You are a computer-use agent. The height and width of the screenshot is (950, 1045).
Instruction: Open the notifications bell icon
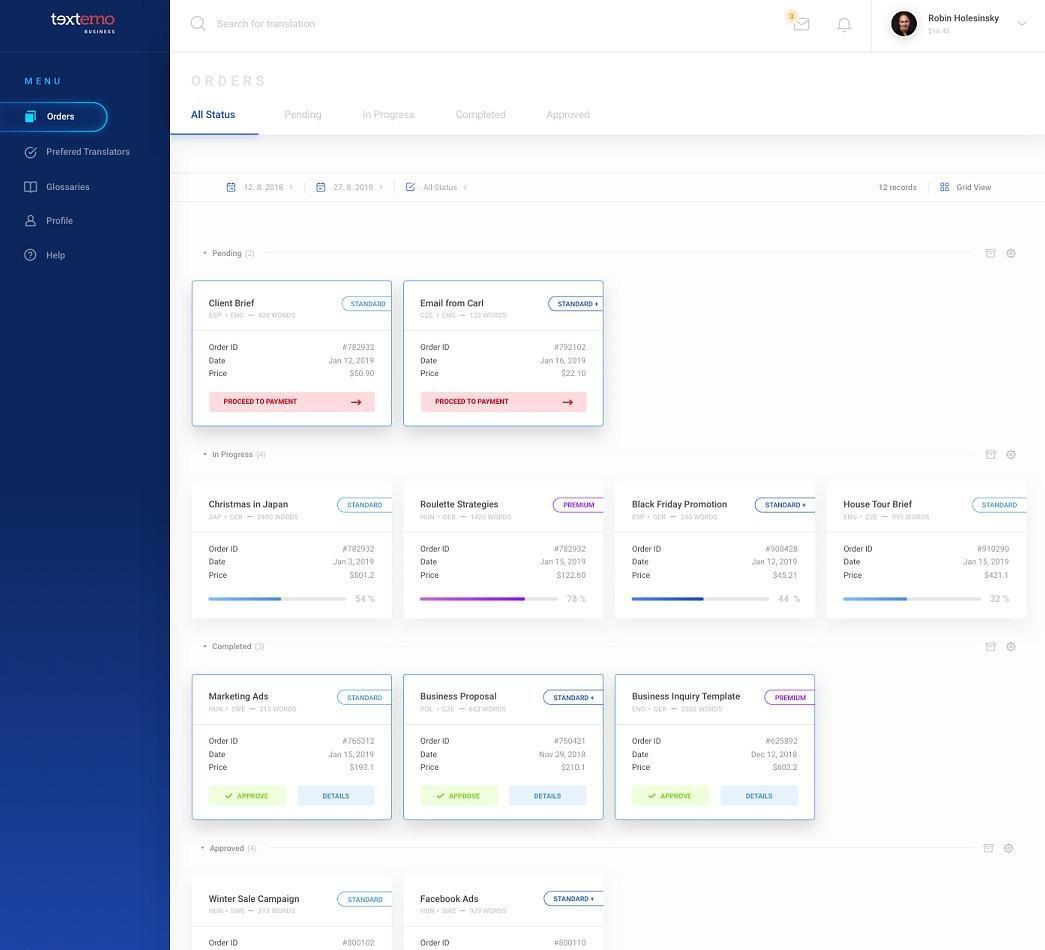[x=844, y=25]
